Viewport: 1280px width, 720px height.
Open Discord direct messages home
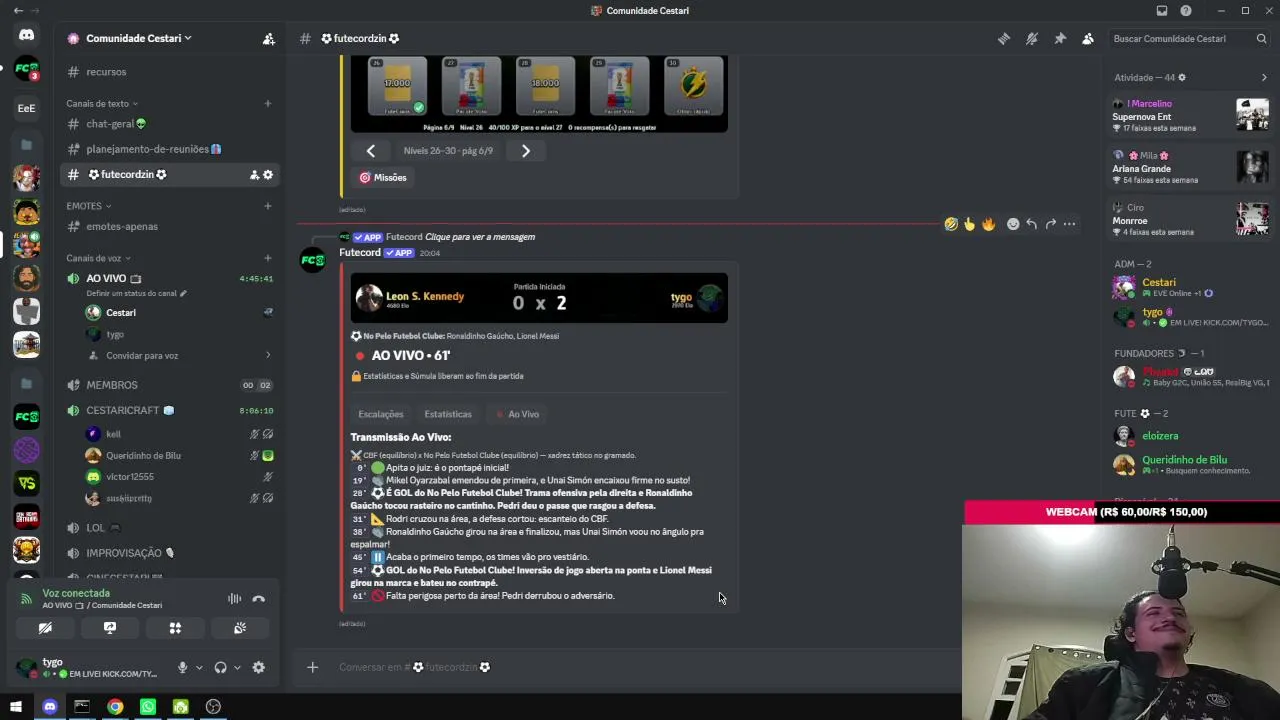click(27, 35)
